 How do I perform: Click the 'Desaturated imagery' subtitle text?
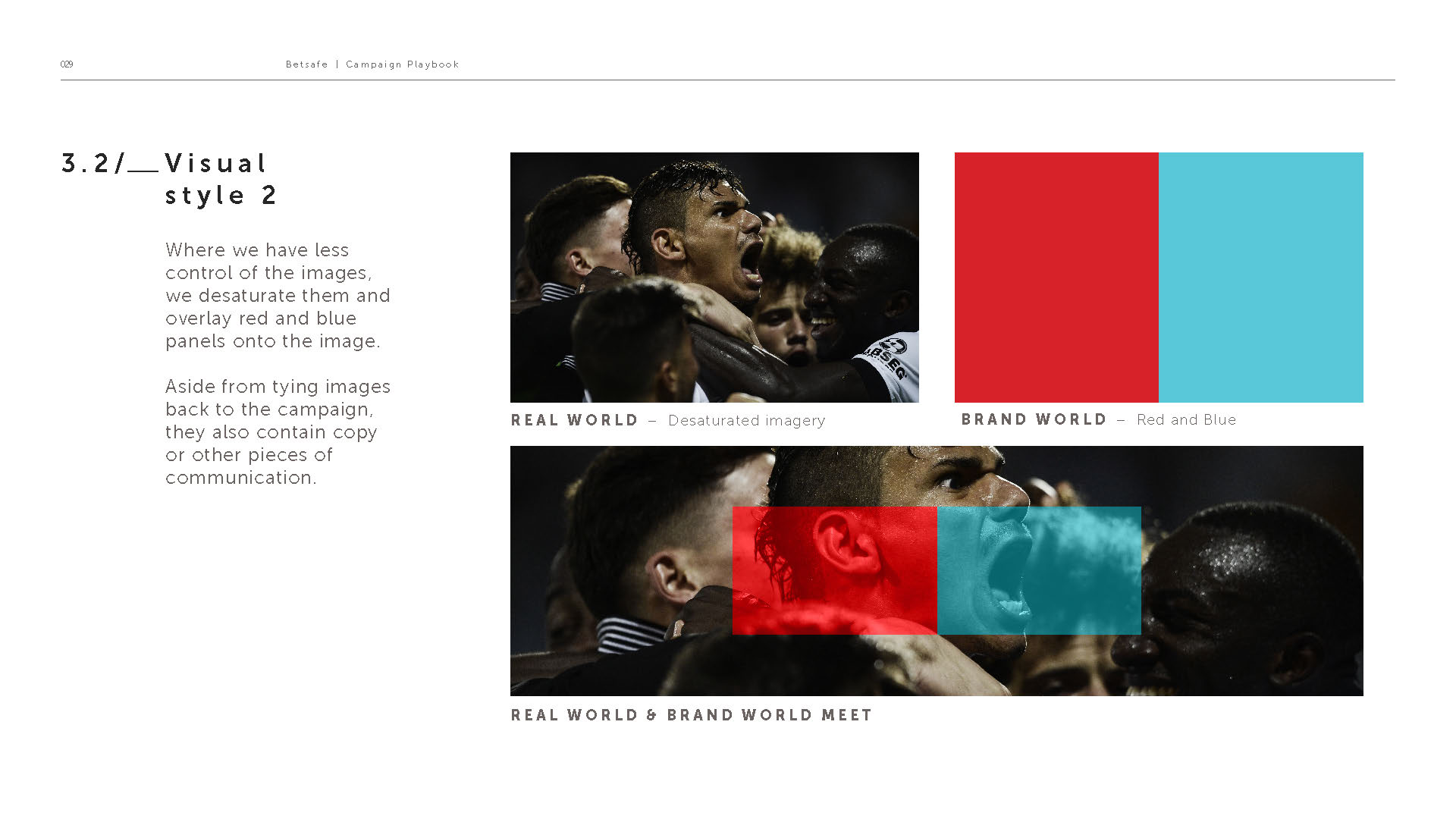pyautogui.click(x=747, y=421)
